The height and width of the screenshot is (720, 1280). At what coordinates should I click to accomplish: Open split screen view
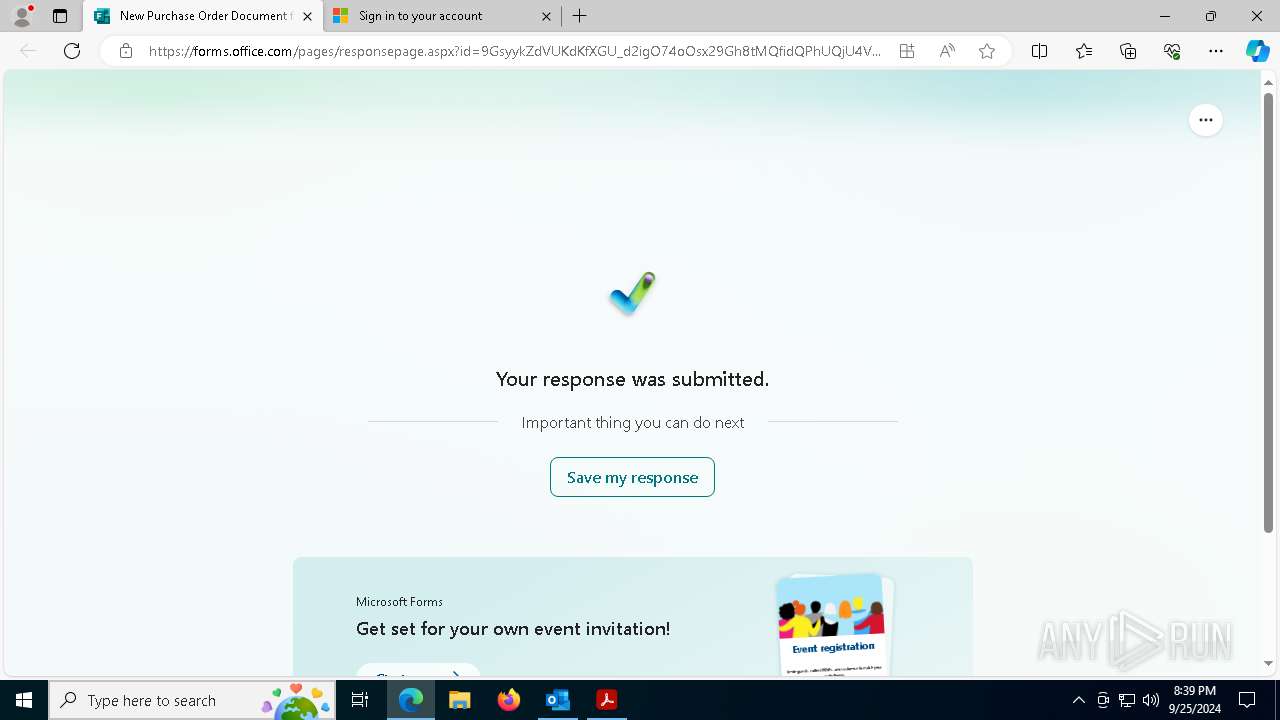[x=1040, y=51]
